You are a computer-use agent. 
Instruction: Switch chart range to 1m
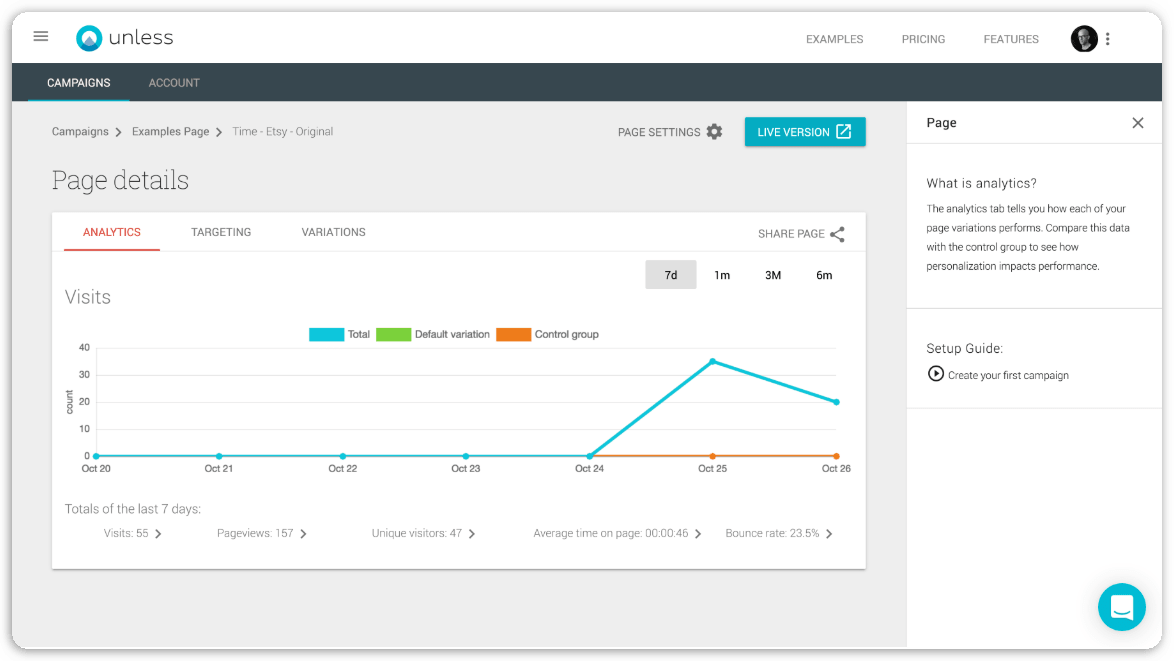tap(722, 275)
